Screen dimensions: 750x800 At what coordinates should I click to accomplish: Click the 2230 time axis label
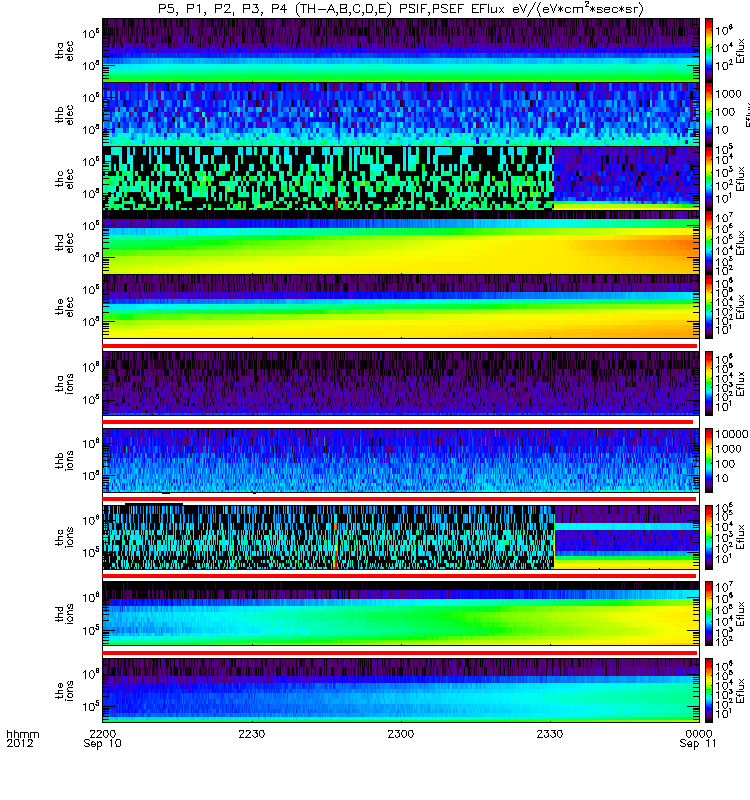(x=252, y=734)
